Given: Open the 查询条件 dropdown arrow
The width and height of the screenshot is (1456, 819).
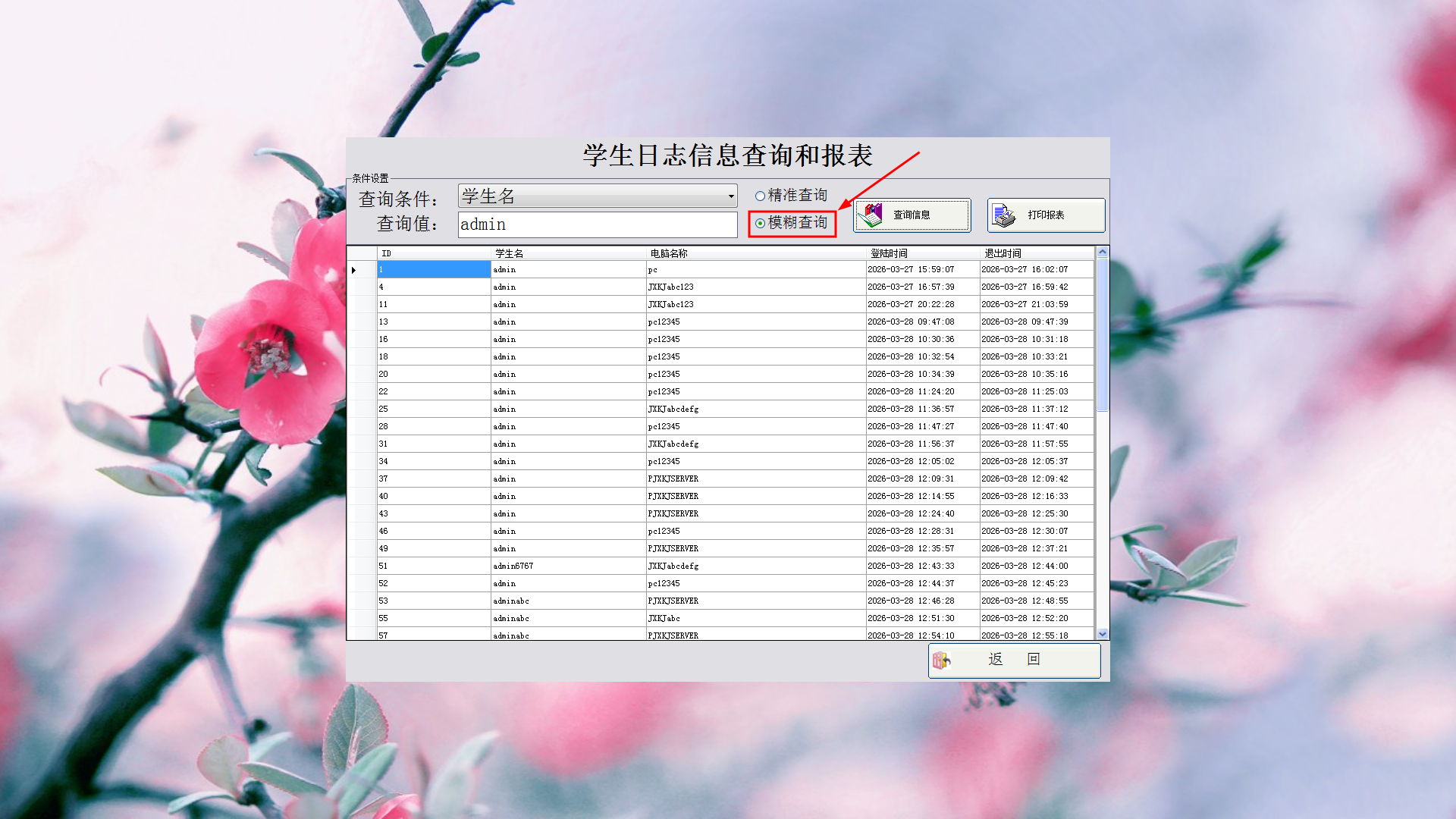Looking at the screenshot, I should coord(730,196).
